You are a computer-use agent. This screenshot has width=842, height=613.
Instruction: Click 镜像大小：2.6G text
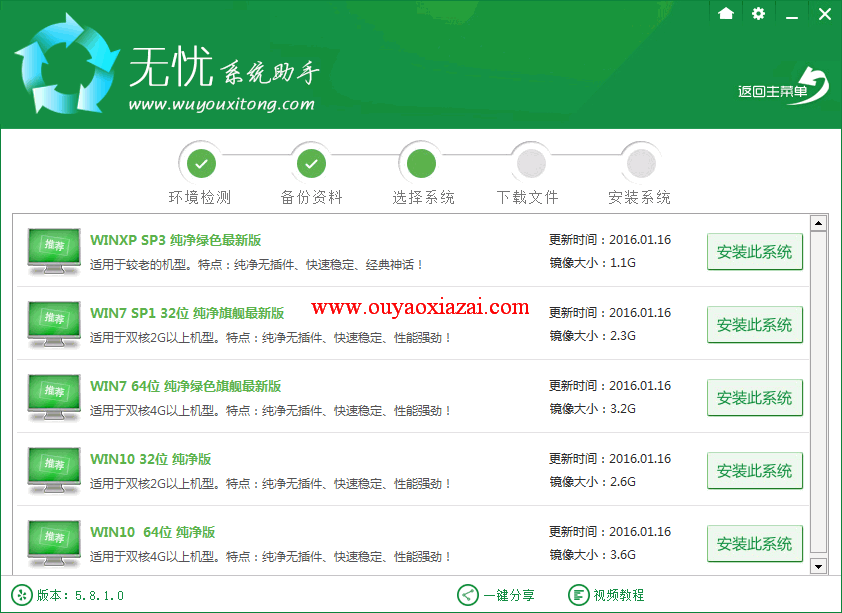592,481
